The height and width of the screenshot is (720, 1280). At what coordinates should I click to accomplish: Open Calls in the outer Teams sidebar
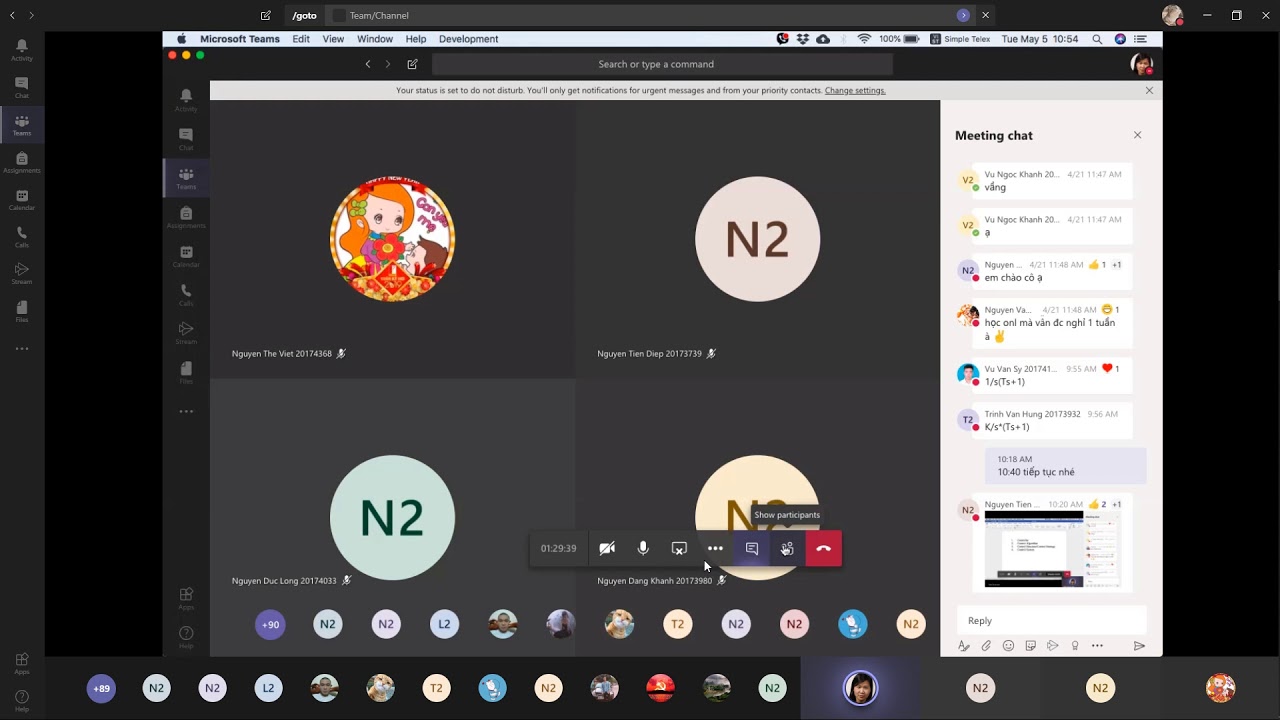tap(22, 237)
